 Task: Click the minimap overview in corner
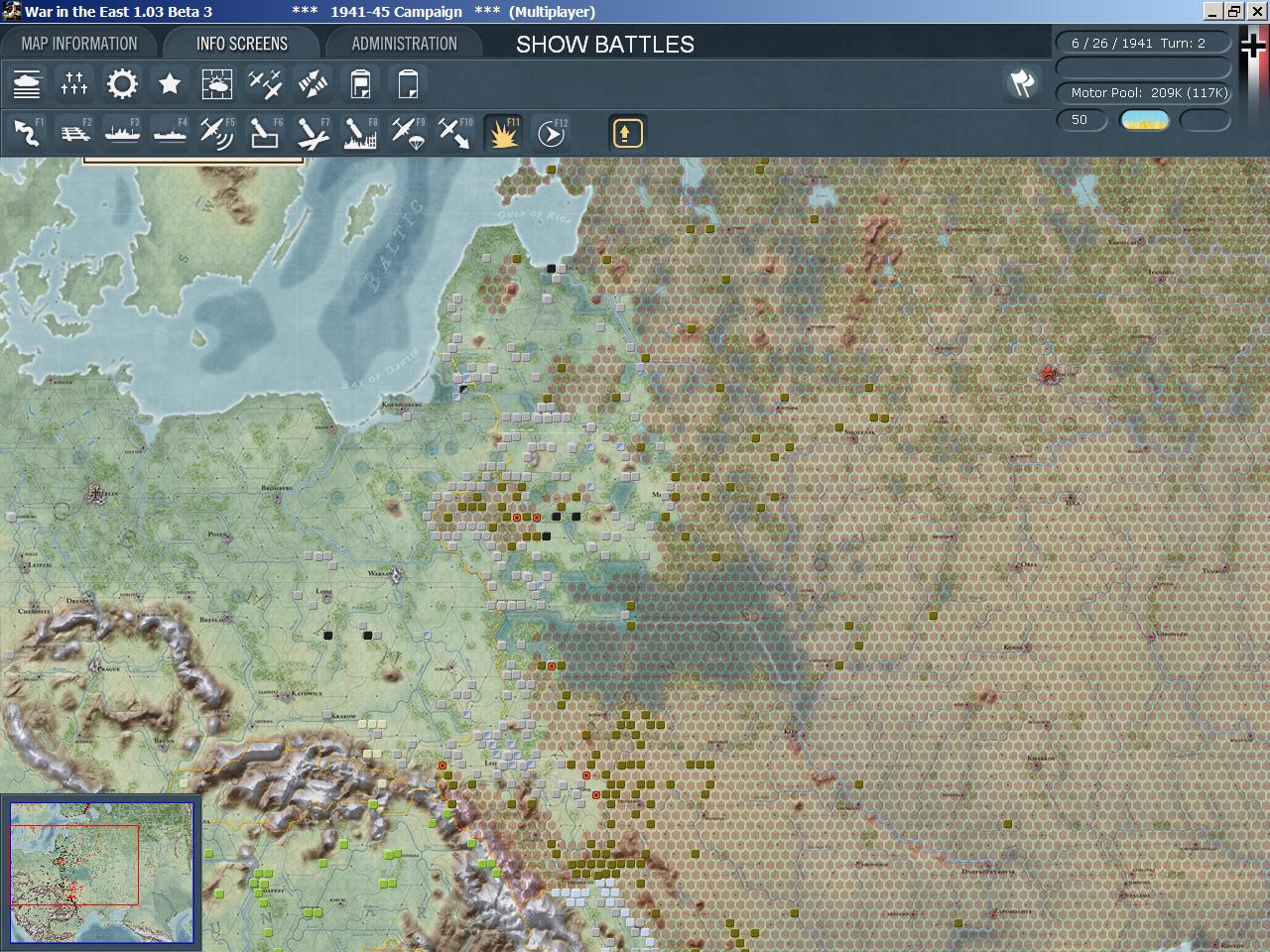(x=100, y=872)
